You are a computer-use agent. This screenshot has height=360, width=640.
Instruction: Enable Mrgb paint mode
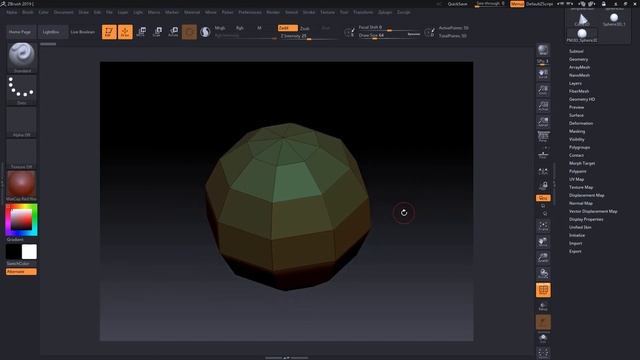pos(220,28)
